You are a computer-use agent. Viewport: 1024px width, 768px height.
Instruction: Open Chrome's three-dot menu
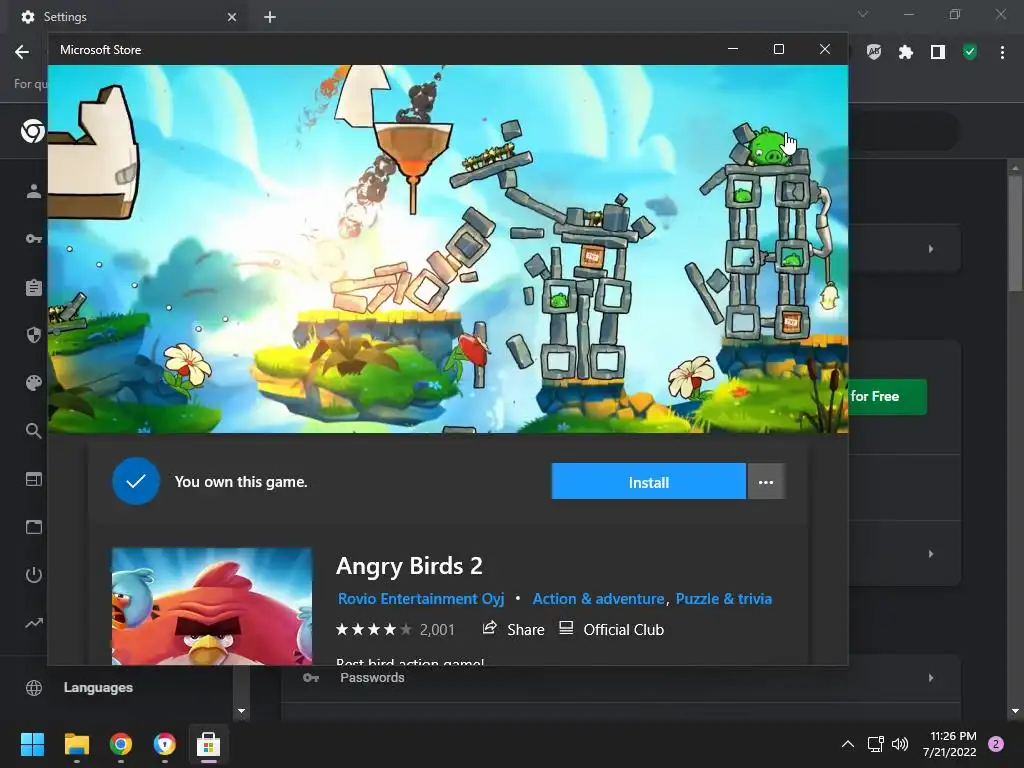pos(1002,52)
